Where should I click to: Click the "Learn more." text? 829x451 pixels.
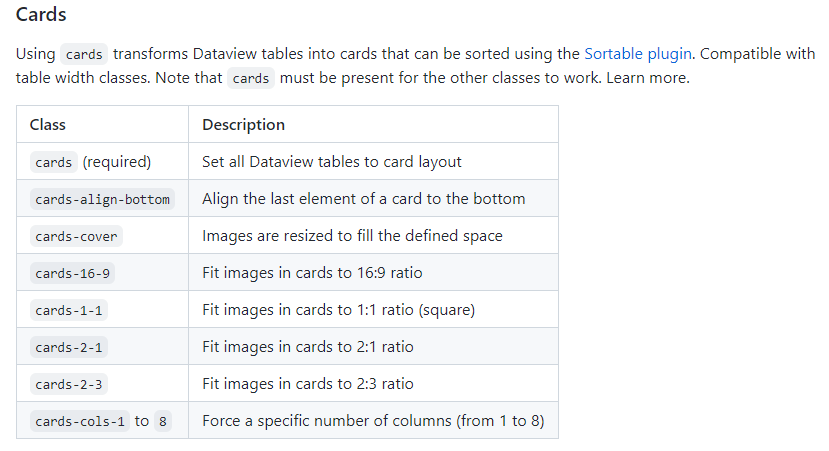point(647,78)
